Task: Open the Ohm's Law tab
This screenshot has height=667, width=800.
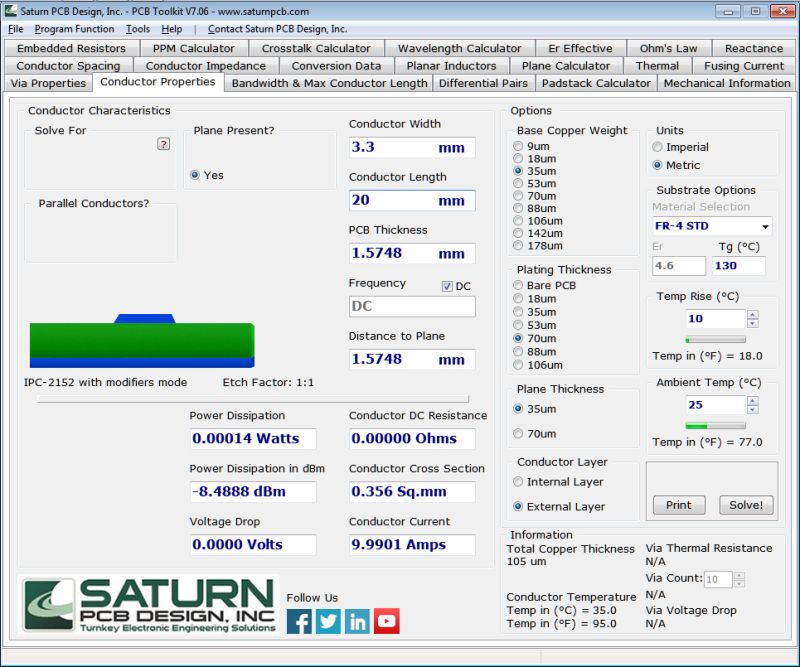Action: click(668, 48)
